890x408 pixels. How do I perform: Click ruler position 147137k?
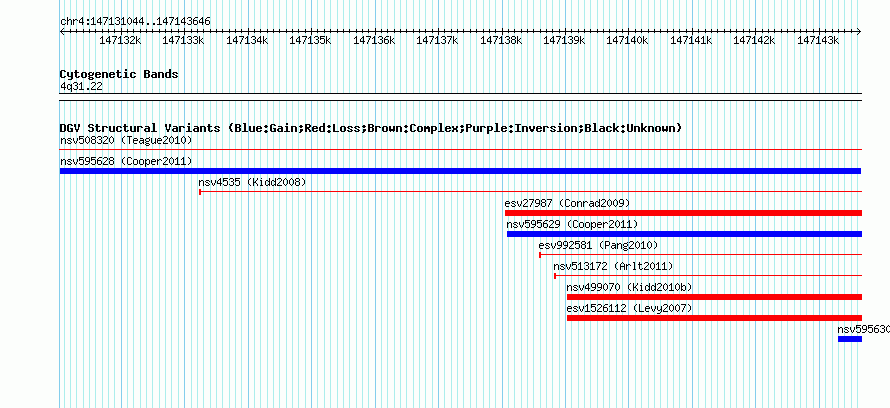pos(438,40)
